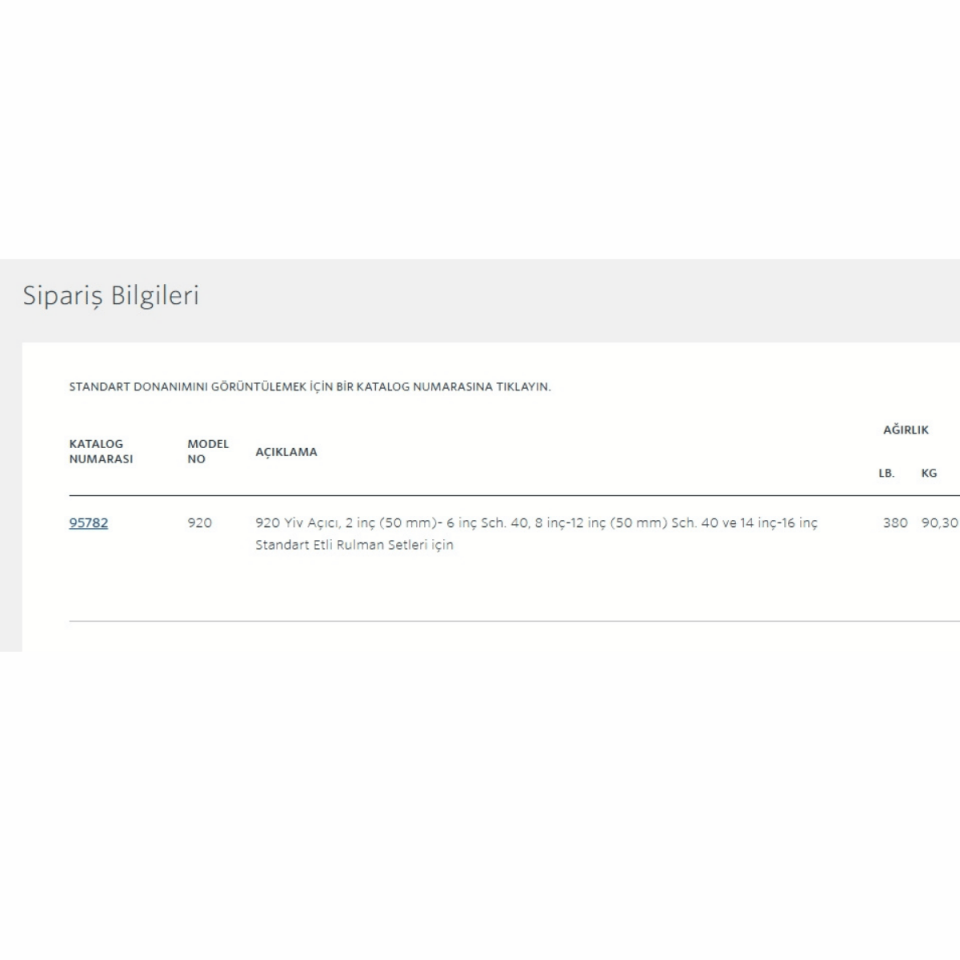Click the AĞIRLIK column header
This screenshot has width=960, height=960.
pyautogui.click(x=906, y=430)
